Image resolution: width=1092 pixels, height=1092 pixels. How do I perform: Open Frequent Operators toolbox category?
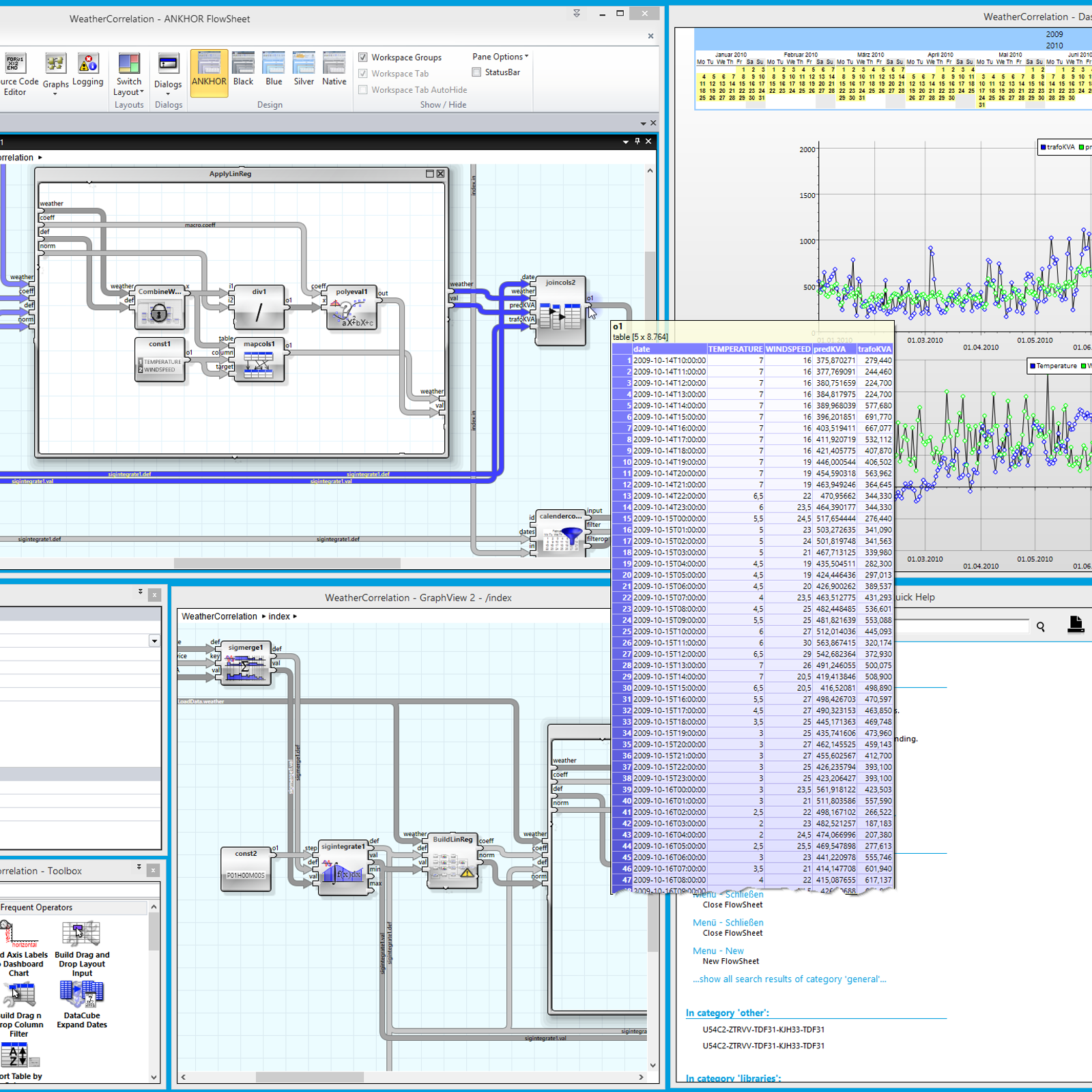(x=74, y=907)
